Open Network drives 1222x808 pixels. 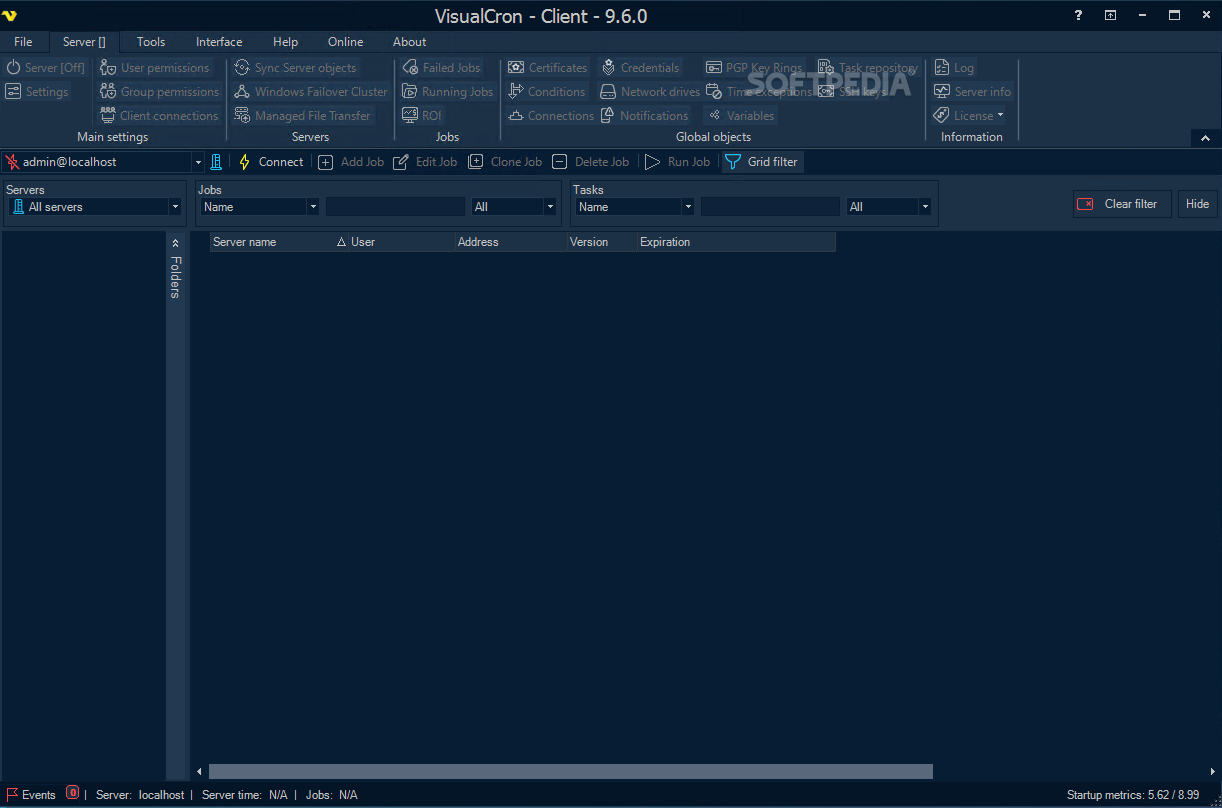point(650,92)
